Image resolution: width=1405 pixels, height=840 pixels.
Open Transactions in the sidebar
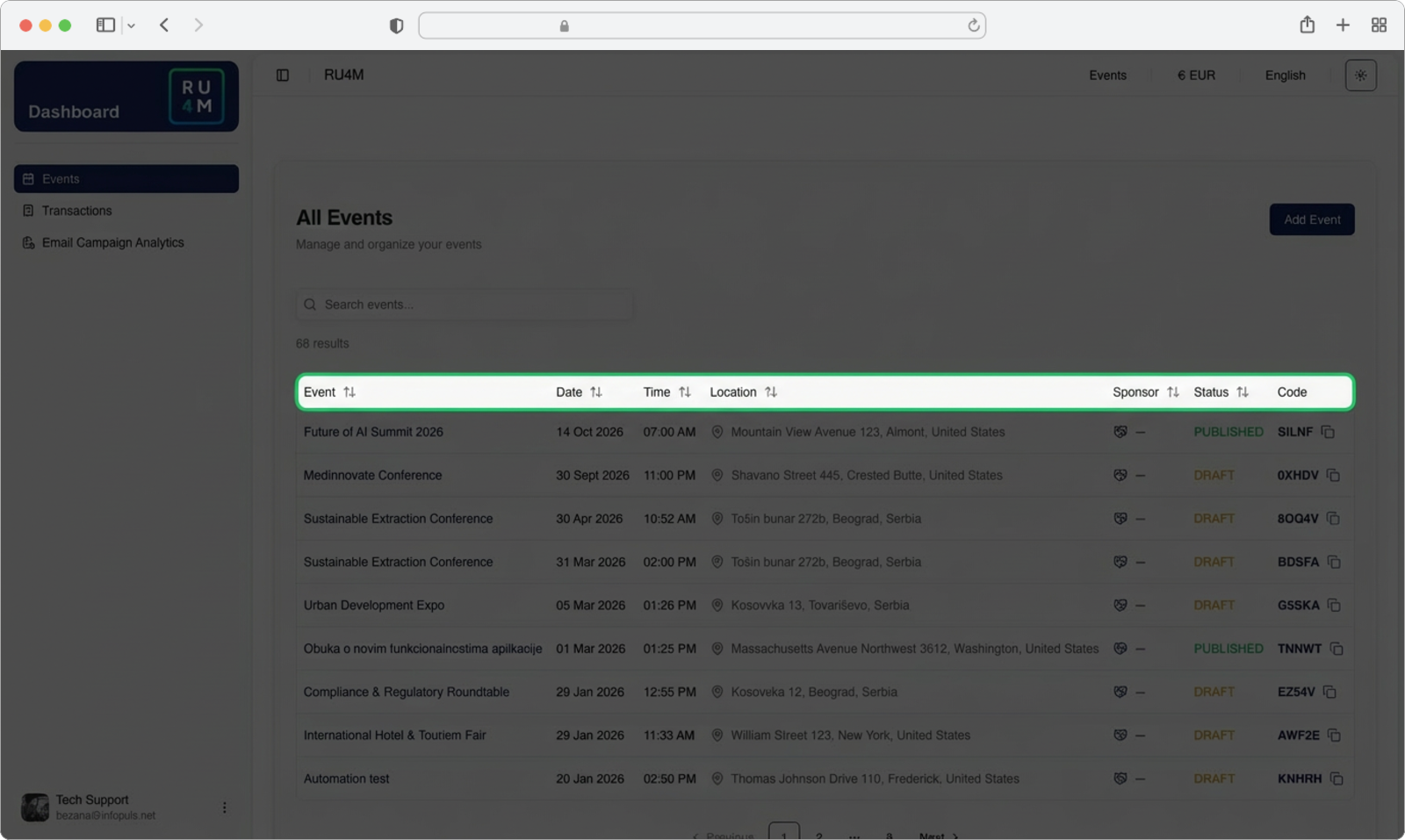point(76,211)
